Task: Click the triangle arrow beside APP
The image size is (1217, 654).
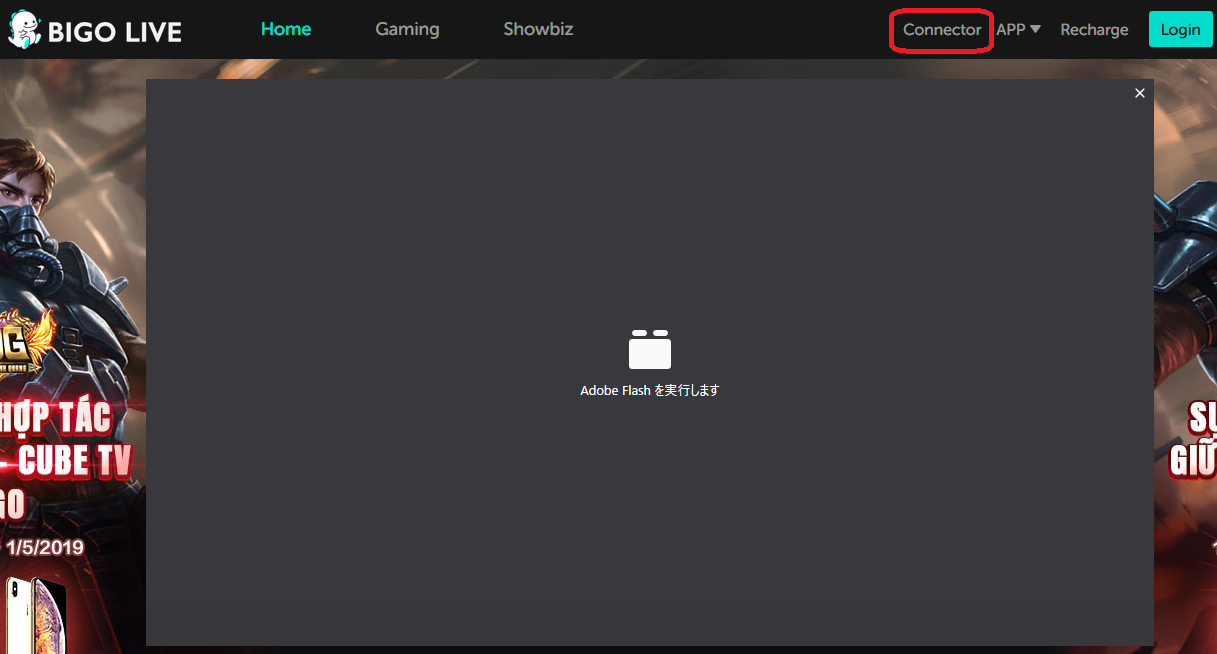Action: pyautogui.click(x=1035, y=29)
